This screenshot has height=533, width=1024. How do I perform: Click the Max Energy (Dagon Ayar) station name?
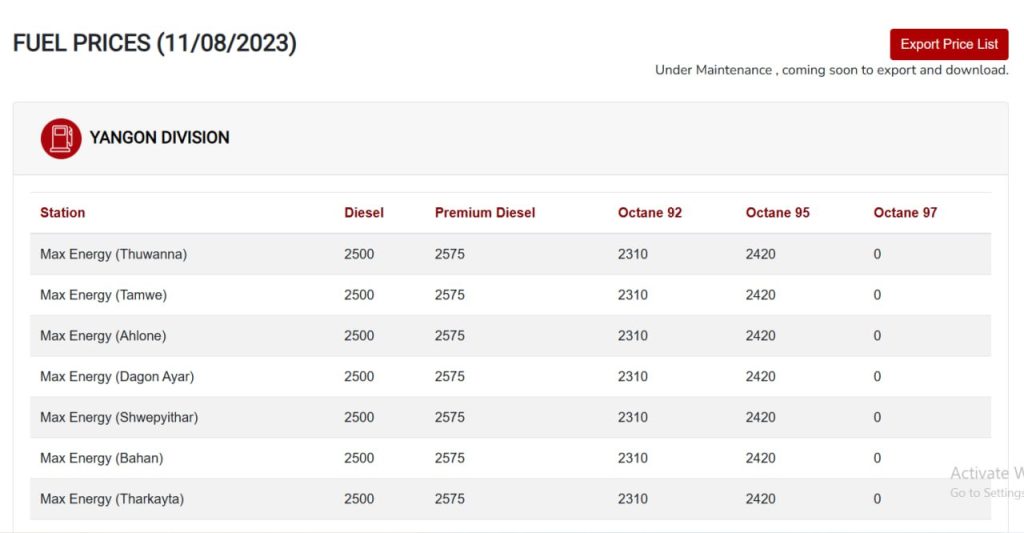point(117,377)
